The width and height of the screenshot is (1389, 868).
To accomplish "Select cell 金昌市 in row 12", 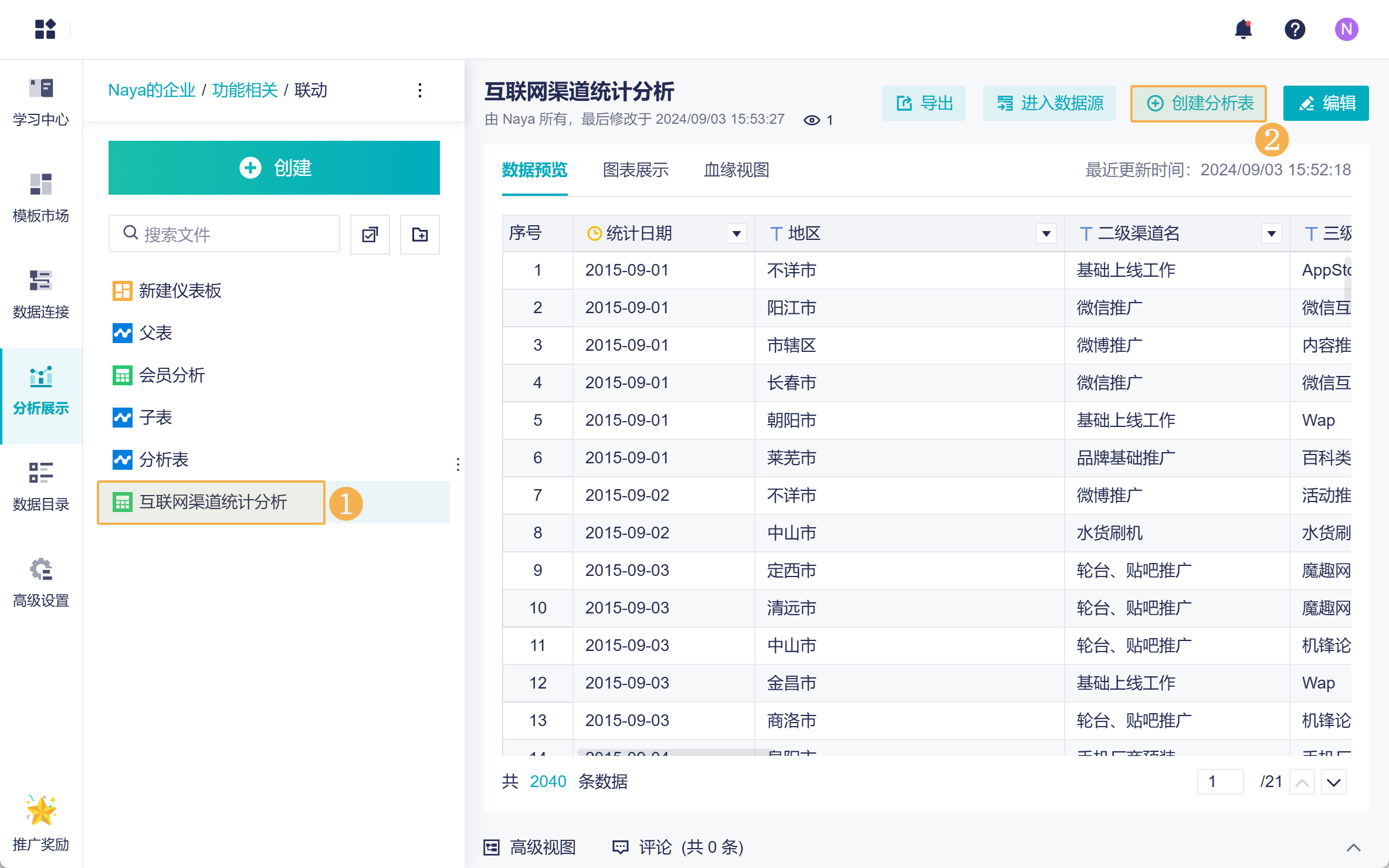I will point(909,683).
